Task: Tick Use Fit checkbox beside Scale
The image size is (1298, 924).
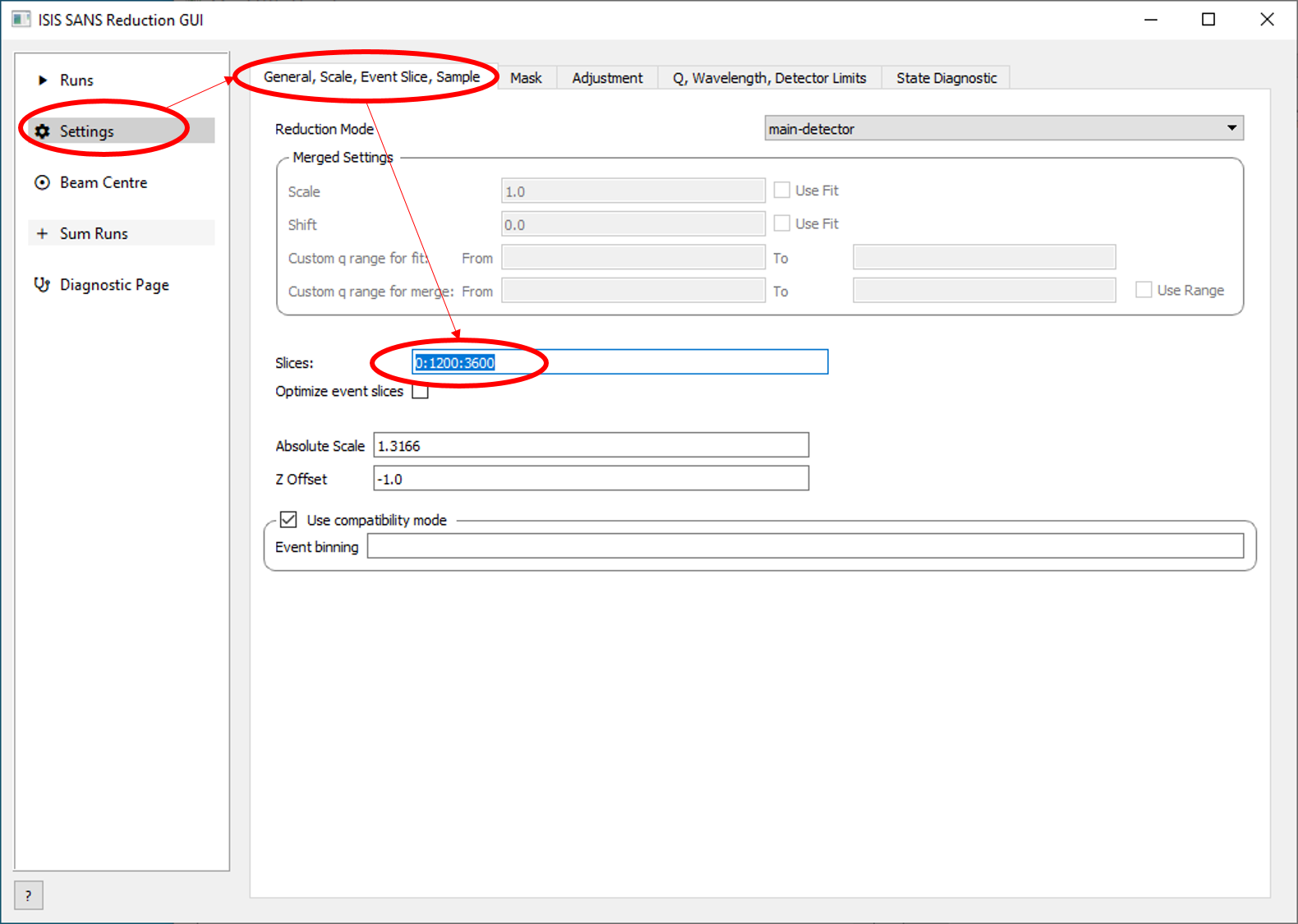Action: pos(782,191)
